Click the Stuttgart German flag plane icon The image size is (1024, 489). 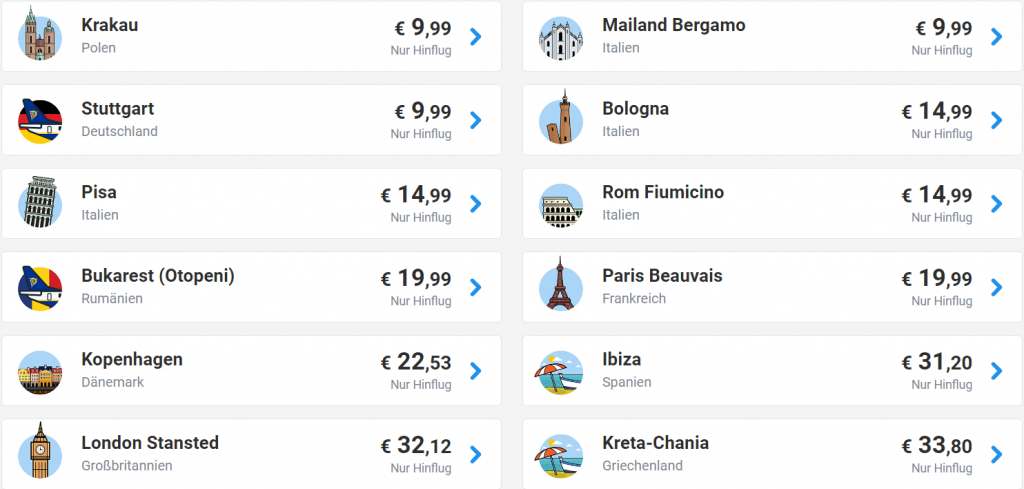pos(40,121)
